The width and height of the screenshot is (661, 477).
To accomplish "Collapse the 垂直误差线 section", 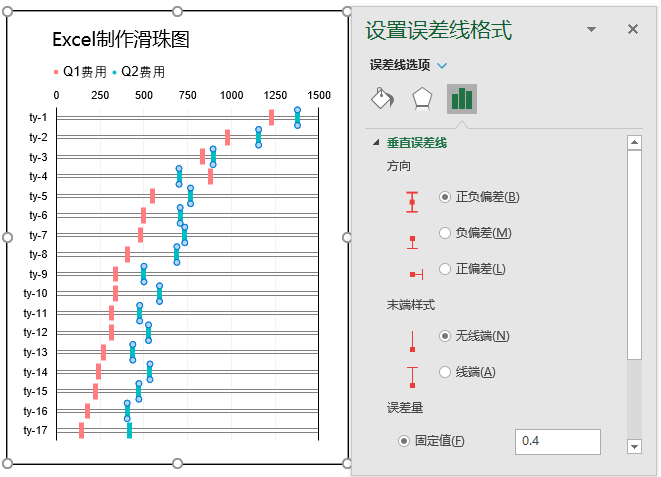I will 376,143.
